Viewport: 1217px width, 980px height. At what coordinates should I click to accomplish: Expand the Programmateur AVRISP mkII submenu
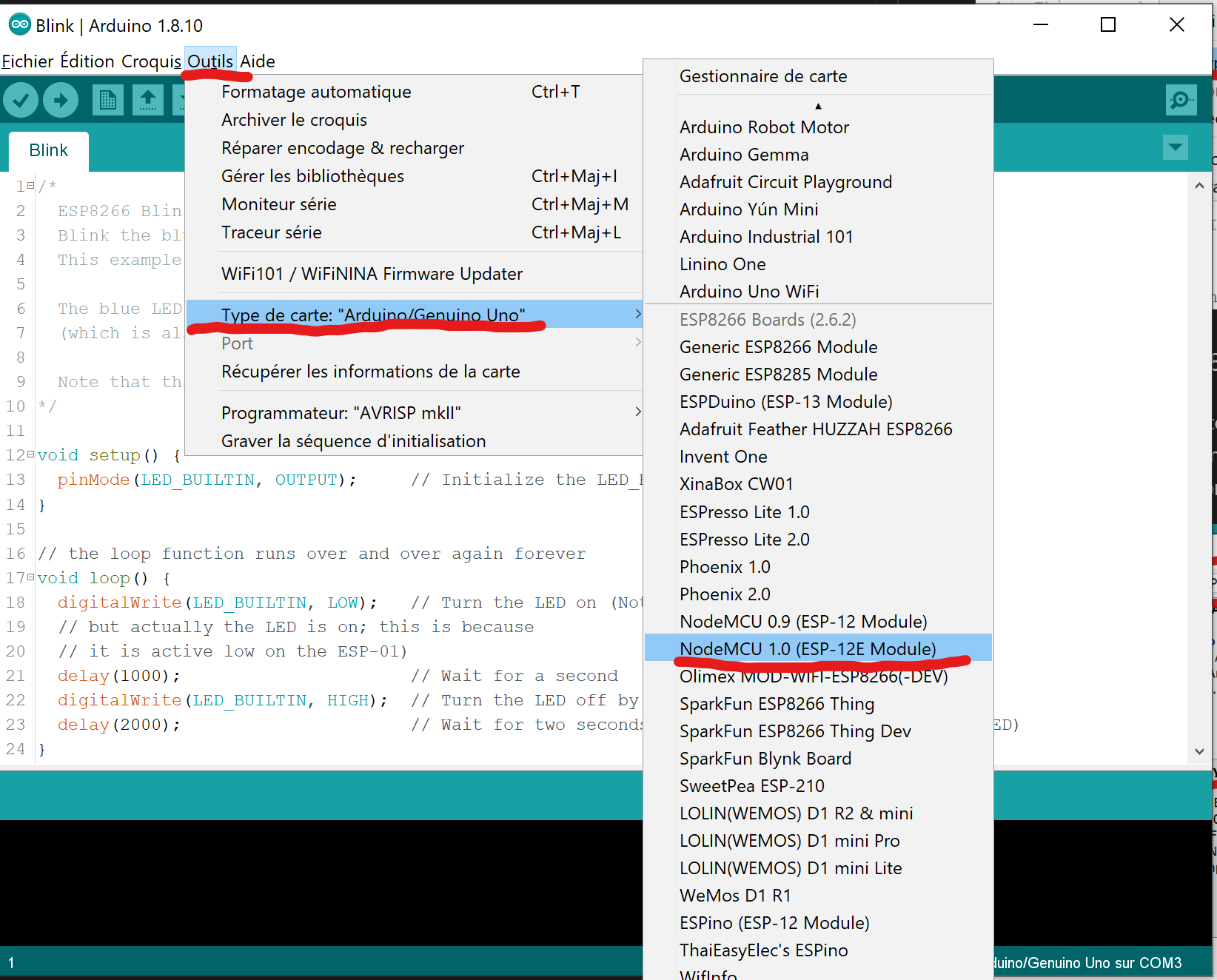[x=415, y=413]
